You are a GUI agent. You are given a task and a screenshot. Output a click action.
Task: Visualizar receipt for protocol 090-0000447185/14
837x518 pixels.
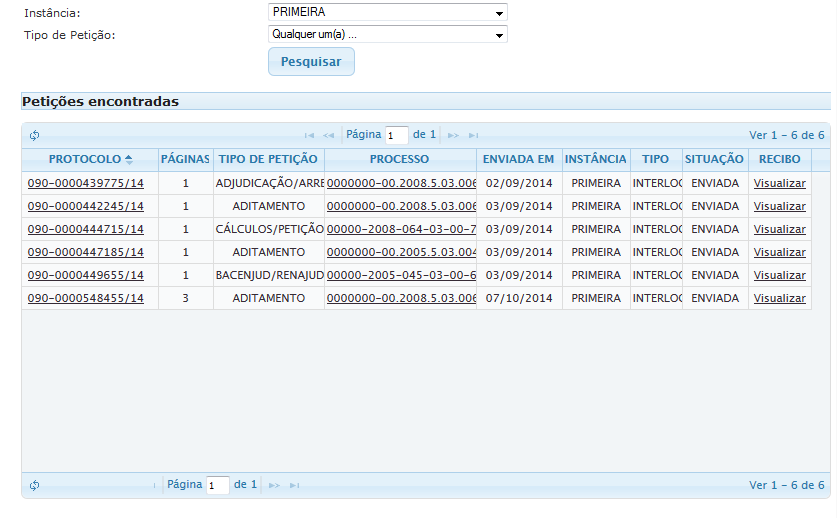(779, 252)
